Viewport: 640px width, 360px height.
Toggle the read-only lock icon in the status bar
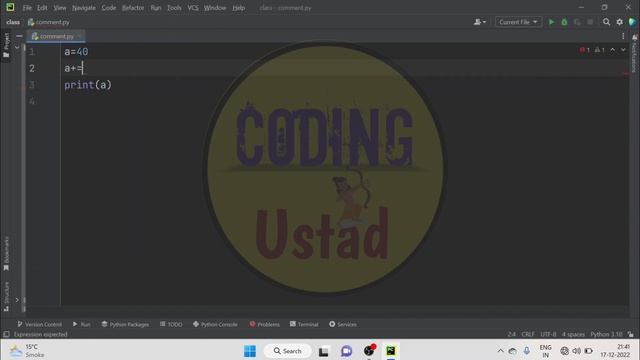click(631, 334)
